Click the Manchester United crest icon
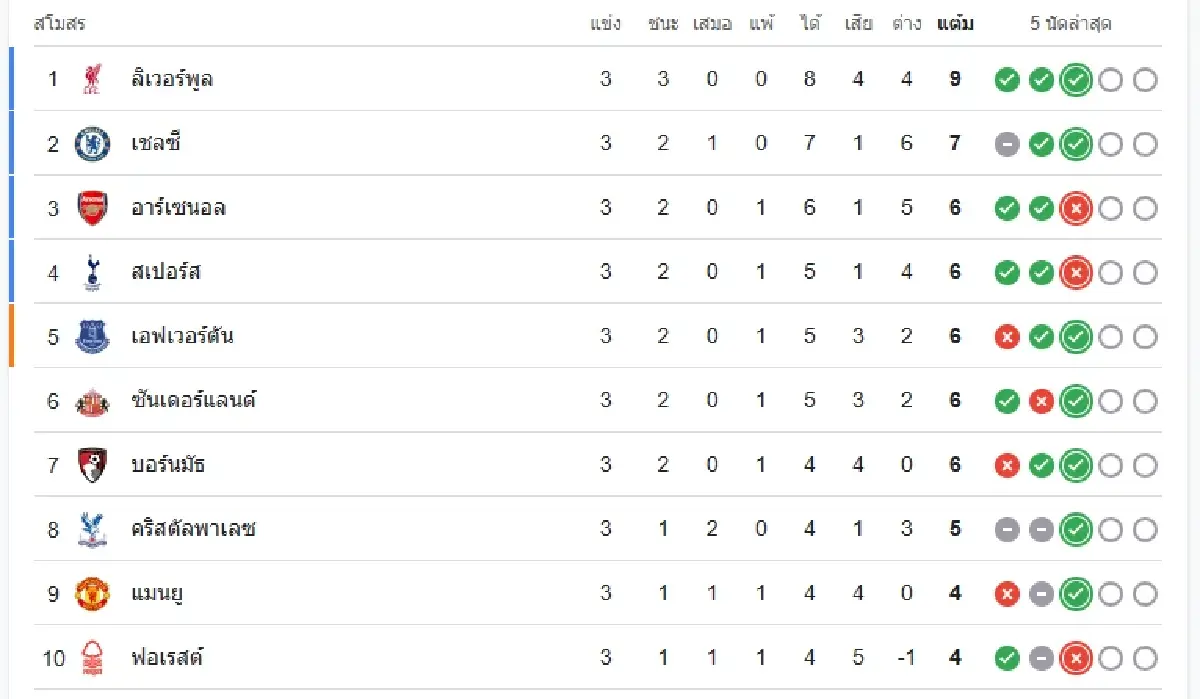The width and height of the screenshot is (1200, 699). tap(92, 594)
